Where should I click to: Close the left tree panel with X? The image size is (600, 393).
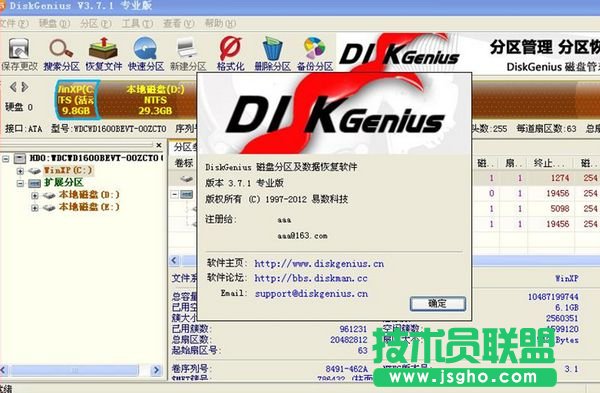coord(159,145)
